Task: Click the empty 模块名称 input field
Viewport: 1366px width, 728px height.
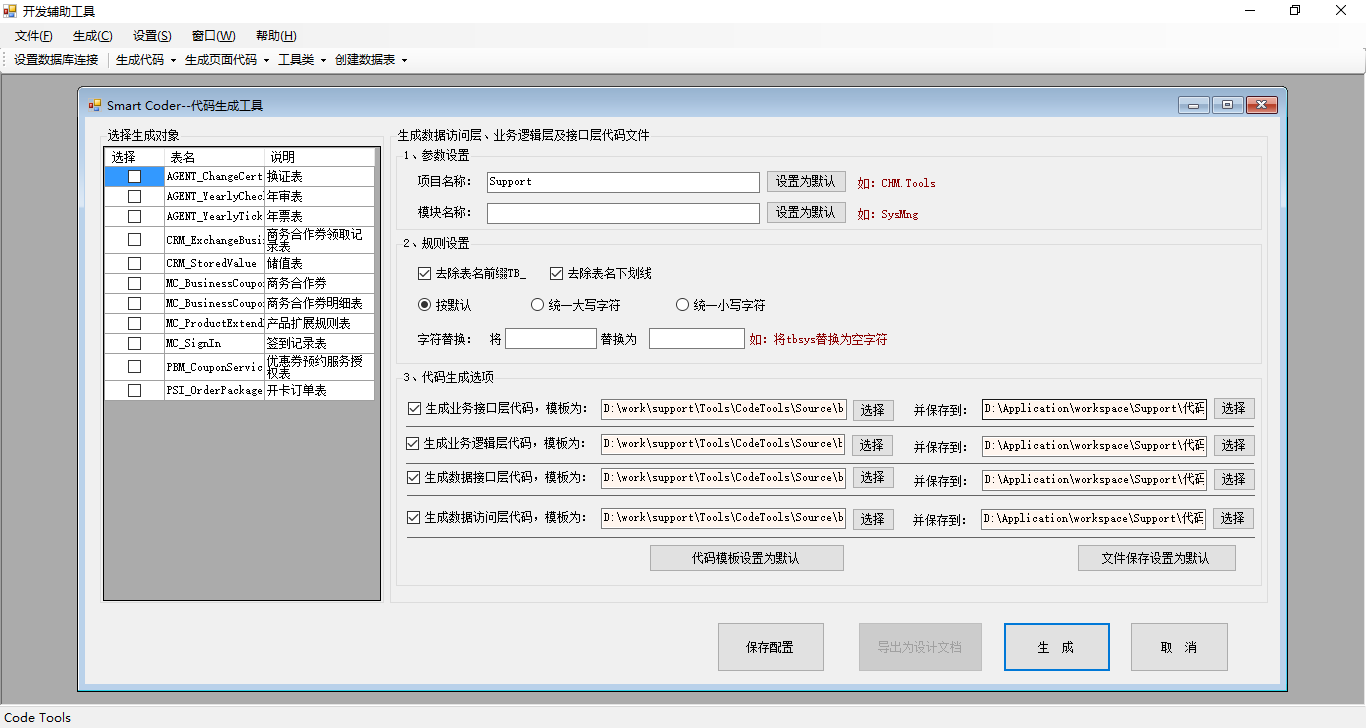Action: click(x=623, y=213)
